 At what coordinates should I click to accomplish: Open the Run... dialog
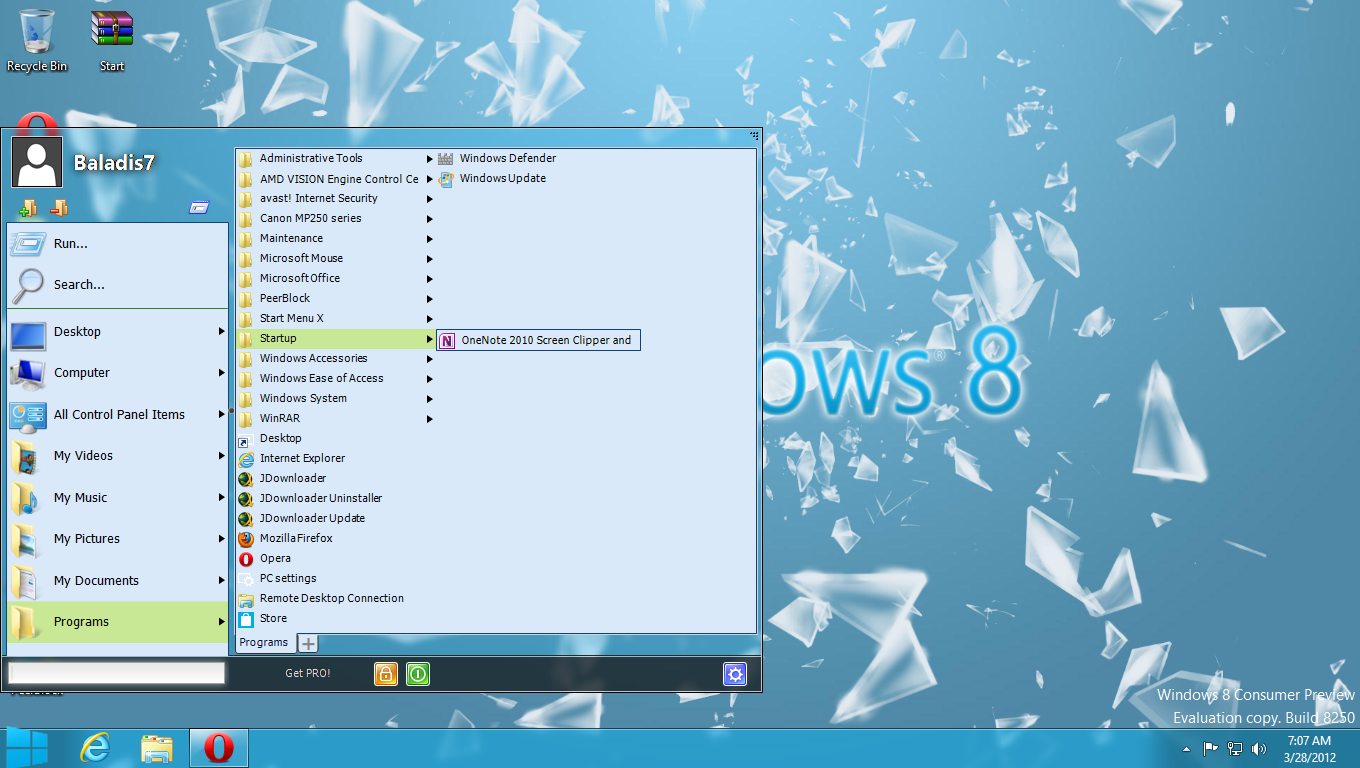coord(118,243)
